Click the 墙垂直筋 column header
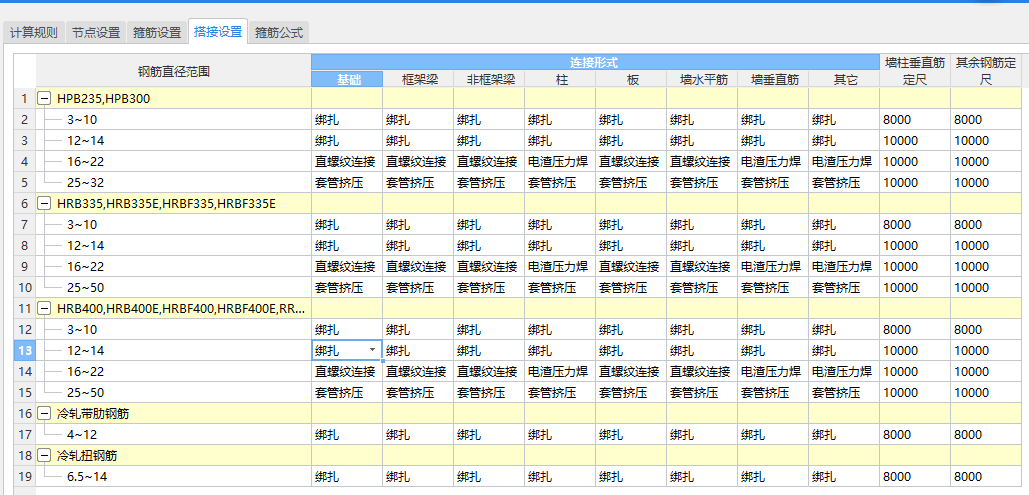Viewport: 1029px width, 495px height. pos(773,79)
